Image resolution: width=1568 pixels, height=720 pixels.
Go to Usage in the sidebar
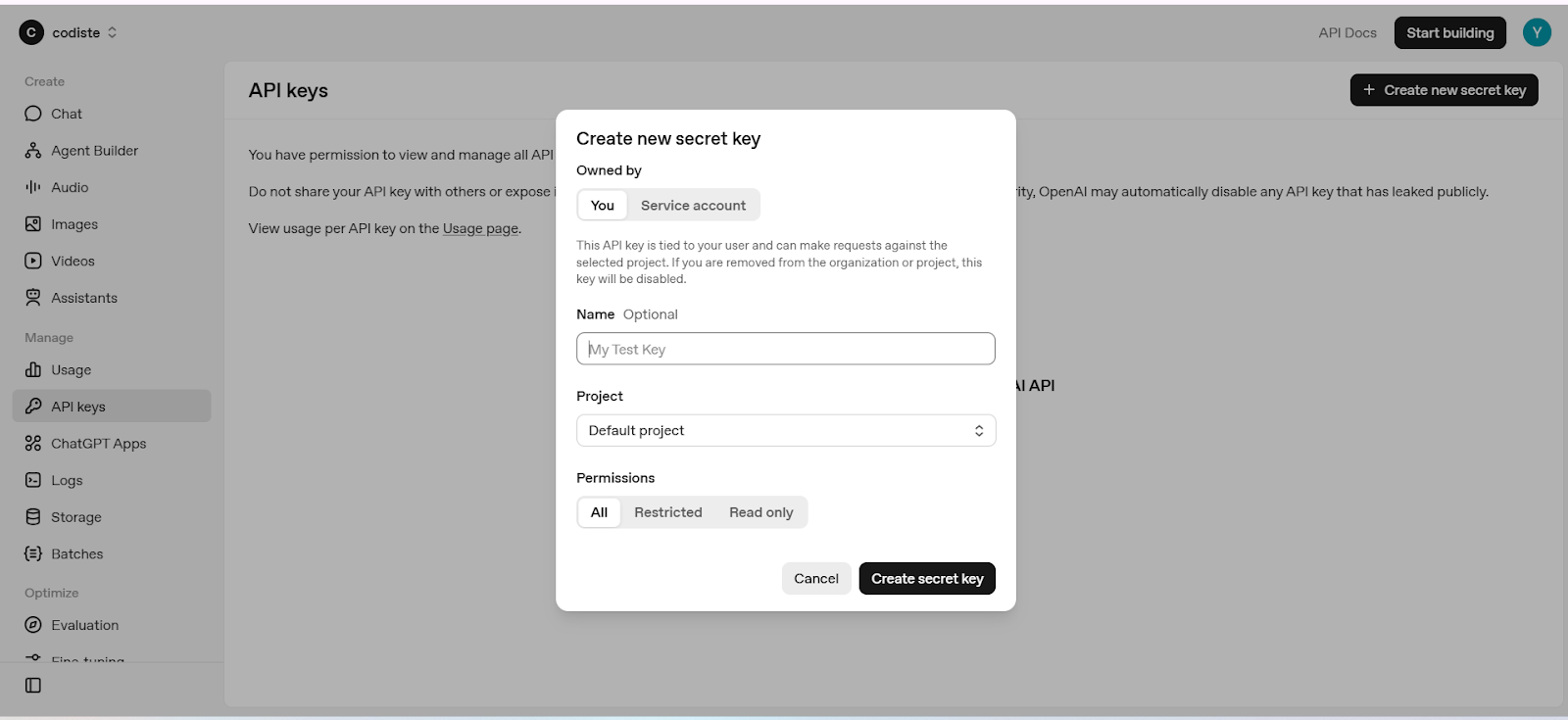point(71,370)
